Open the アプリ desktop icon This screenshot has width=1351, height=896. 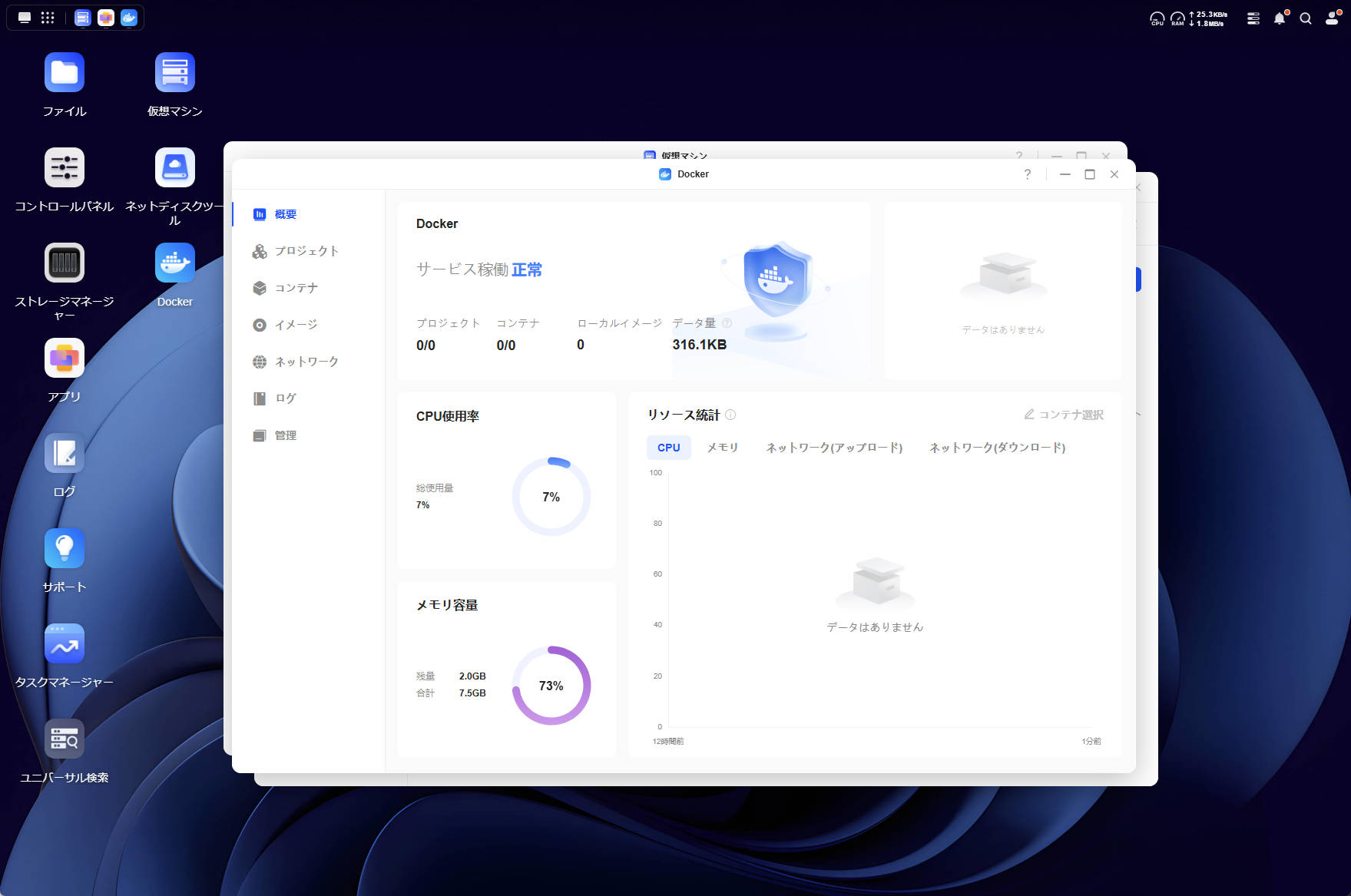pos(65,358)
